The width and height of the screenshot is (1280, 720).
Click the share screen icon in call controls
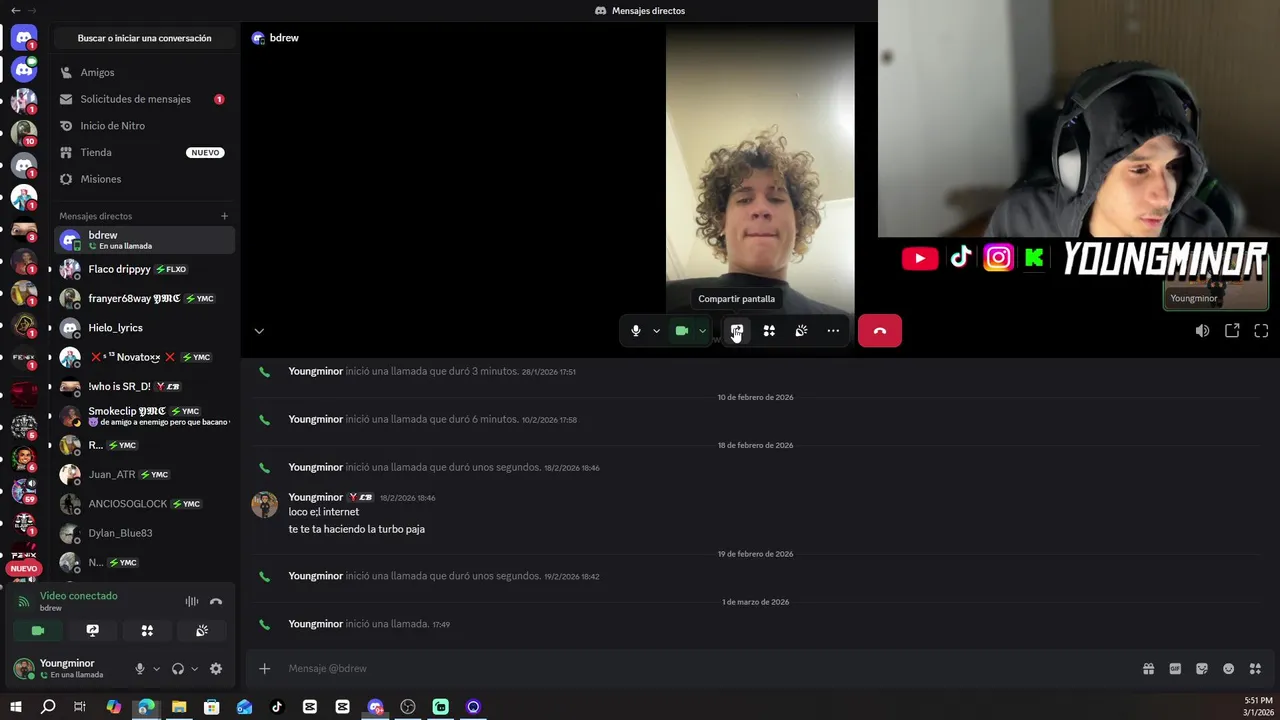[x=736, y=331]
